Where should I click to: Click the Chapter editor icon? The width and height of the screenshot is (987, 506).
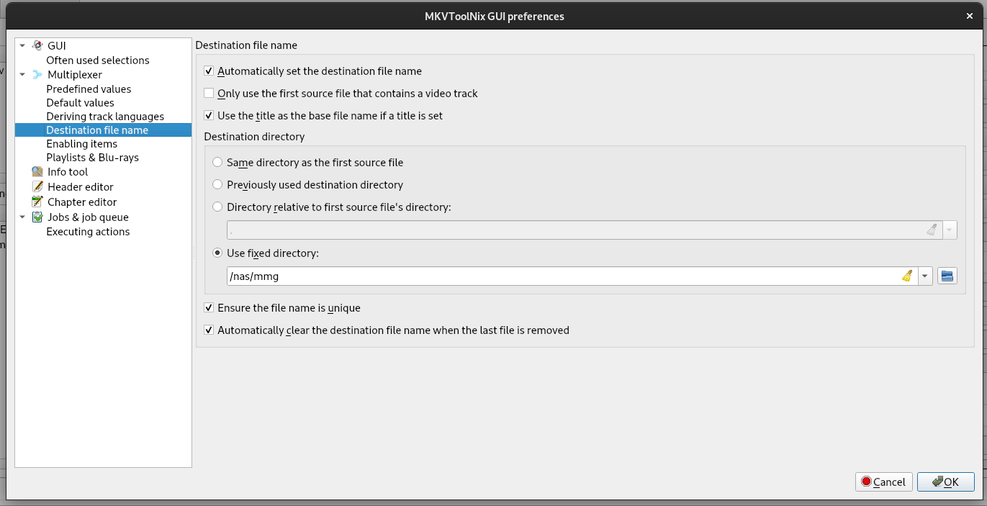pyautogui.click(x=37, y=202)
